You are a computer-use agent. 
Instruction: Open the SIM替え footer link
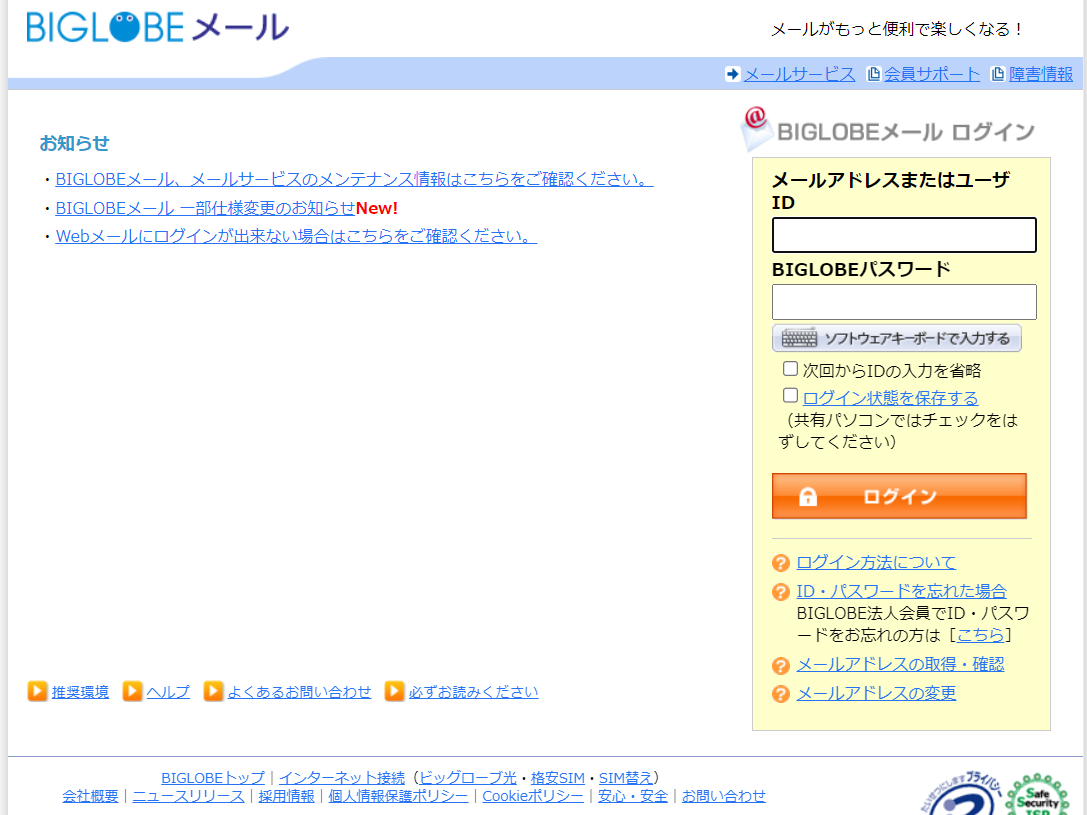(626, 778)
